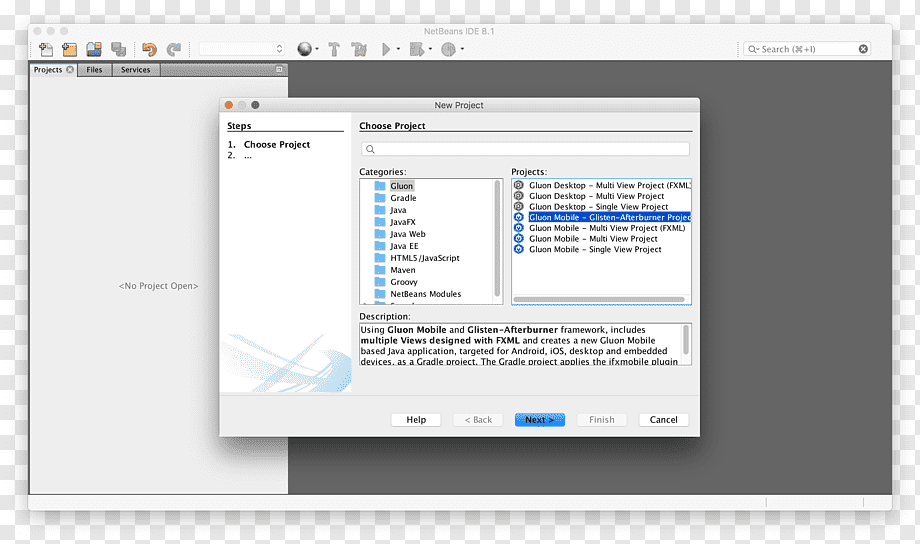Click the globe browser icon in the toolbar

click(304, 49)
